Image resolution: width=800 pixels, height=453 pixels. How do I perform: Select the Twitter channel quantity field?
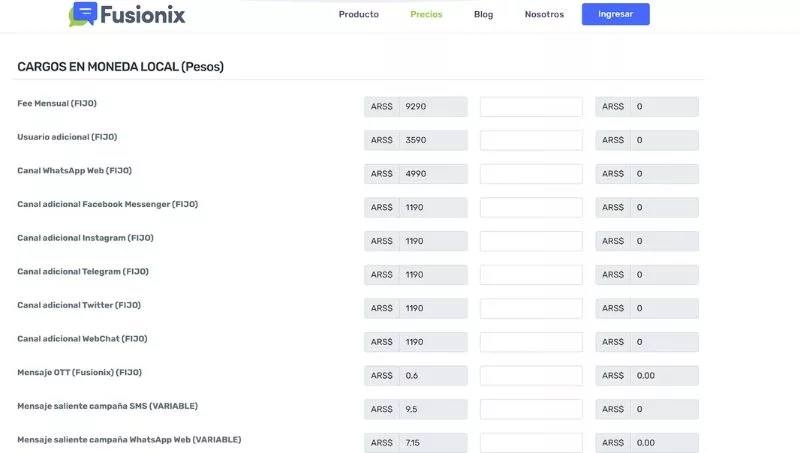point(531,308)
